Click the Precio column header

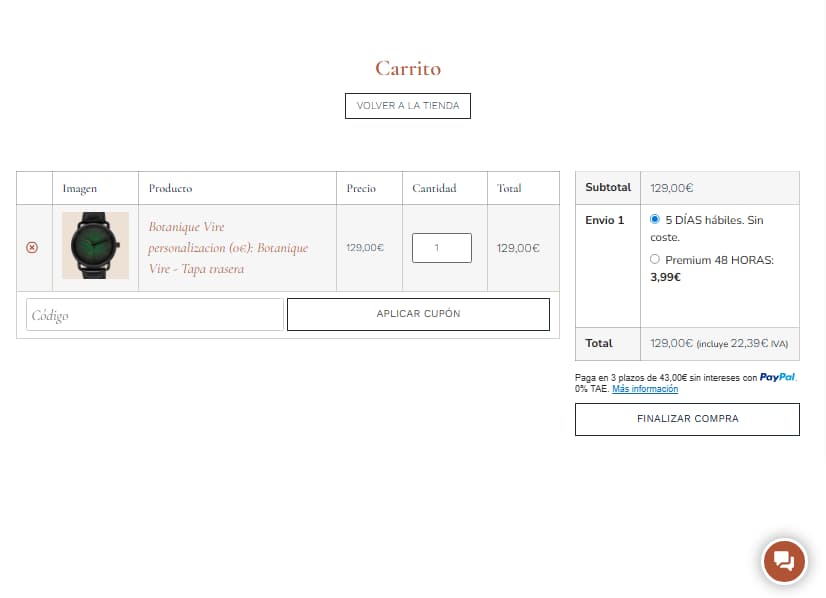pos(361,188)
